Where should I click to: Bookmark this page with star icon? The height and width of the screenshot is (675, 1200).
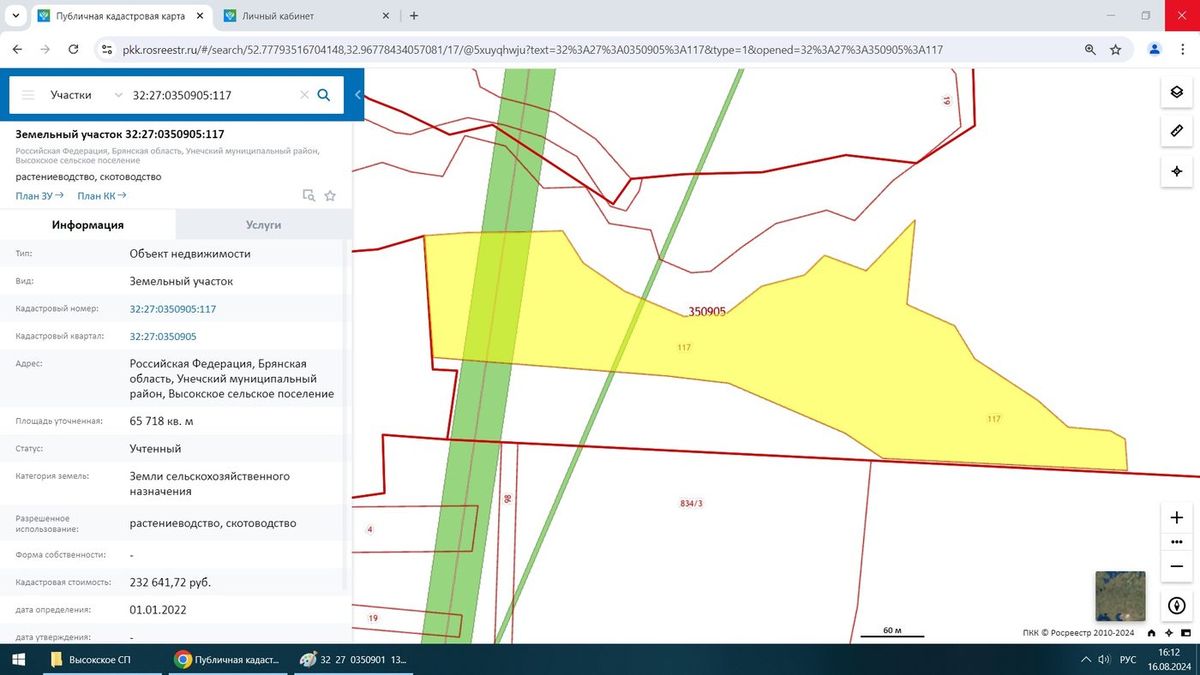(x=1116, y=49)
